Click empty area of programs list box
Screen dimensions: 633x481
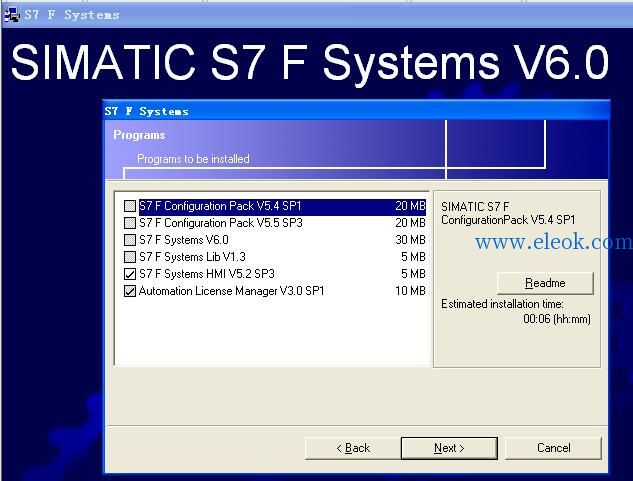click(272, 331)
